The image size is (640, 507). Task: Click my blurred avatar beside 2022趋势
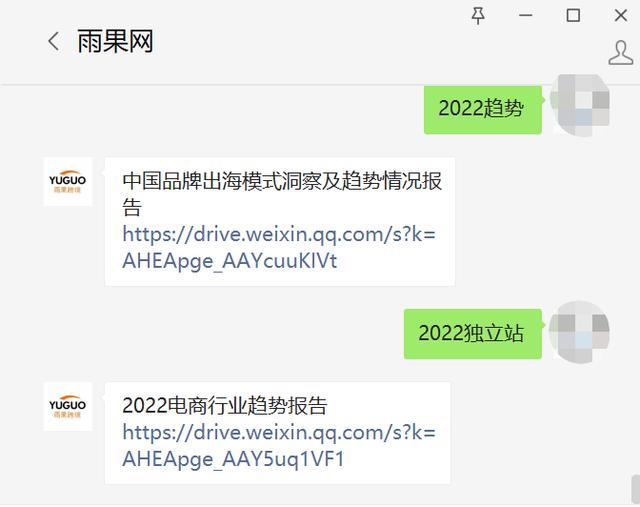pos(580,106)
